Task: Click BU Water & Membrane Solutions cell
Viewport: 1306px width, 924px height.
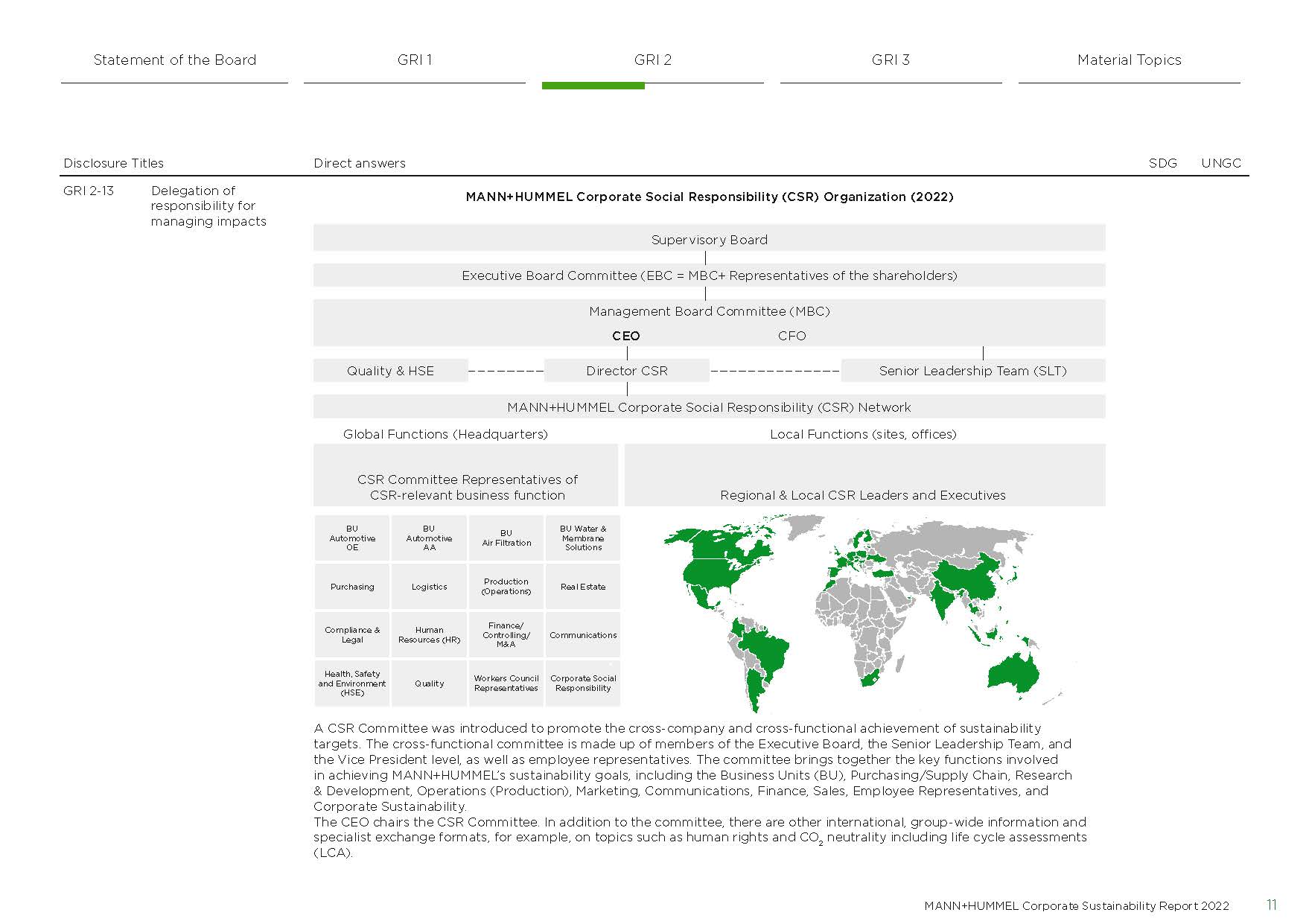Action: 583,538
